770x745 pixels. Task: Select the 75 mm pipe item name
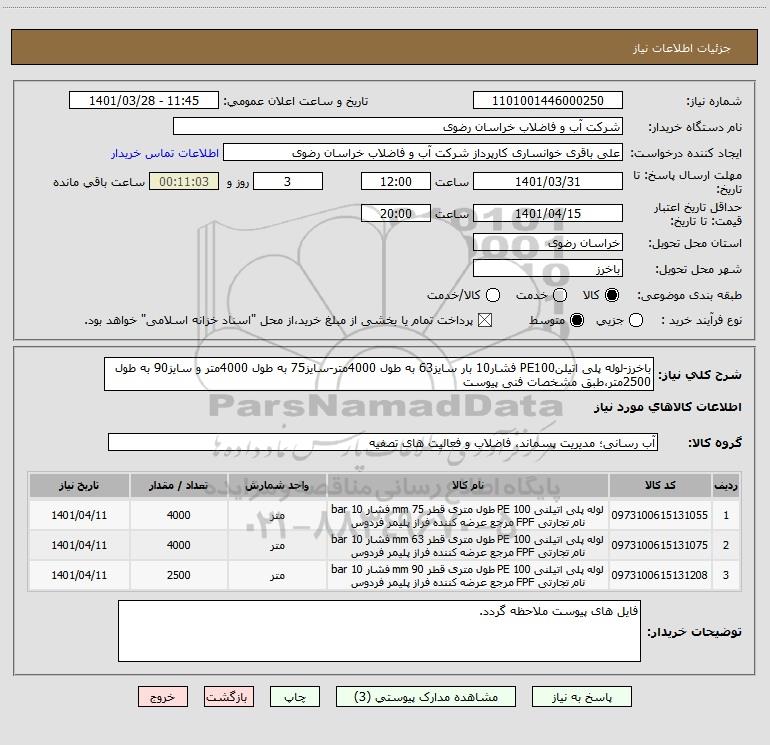click(468, 516)
